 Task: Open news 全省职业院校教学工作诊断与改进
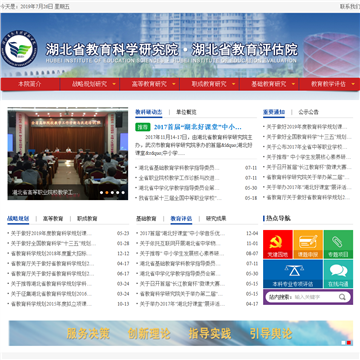point(179,178)
